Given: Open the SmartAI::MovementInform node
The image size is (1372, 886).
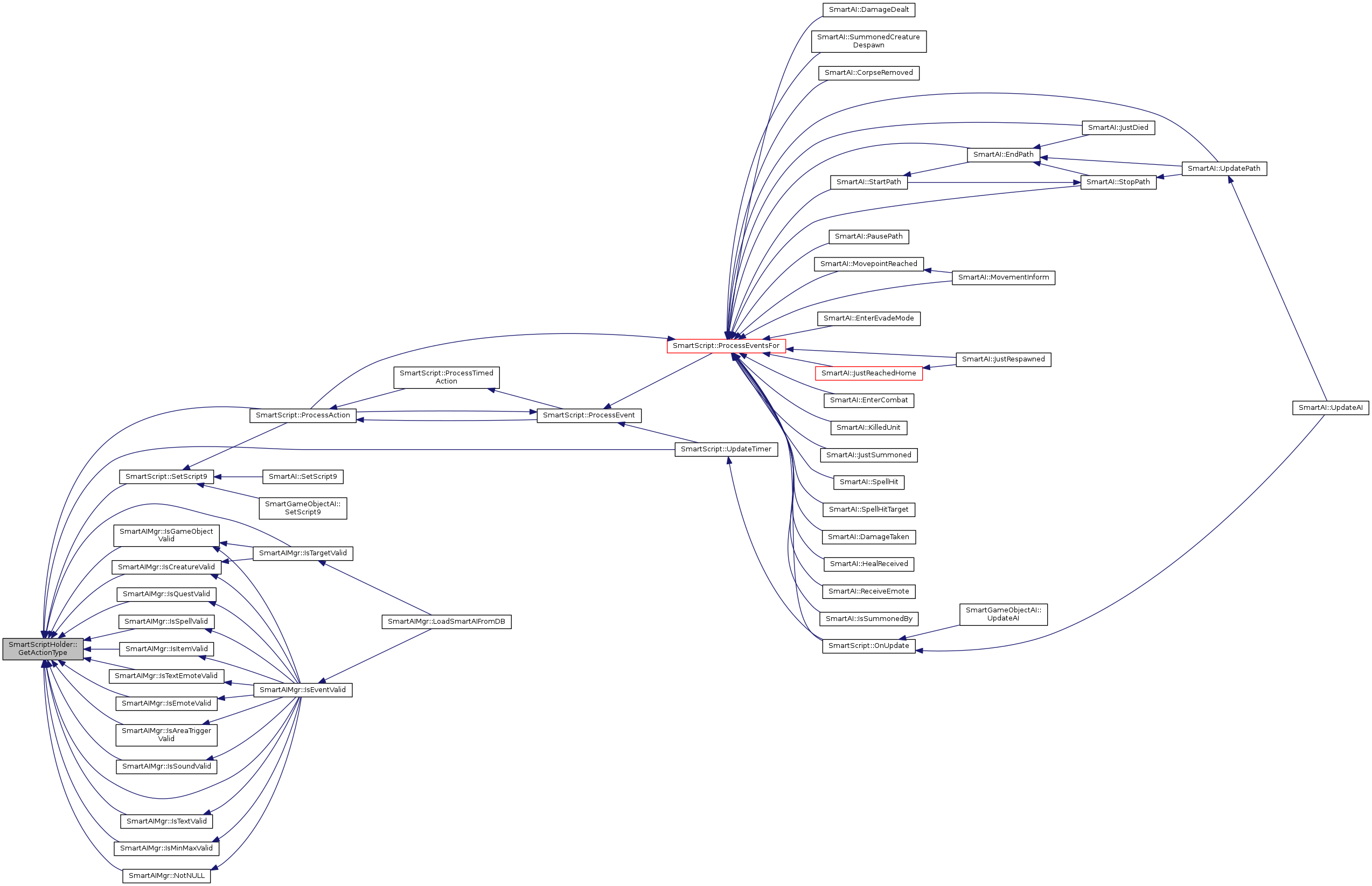Looking at the screenshot, I should pyautogui.click(x=1002, y=277).
